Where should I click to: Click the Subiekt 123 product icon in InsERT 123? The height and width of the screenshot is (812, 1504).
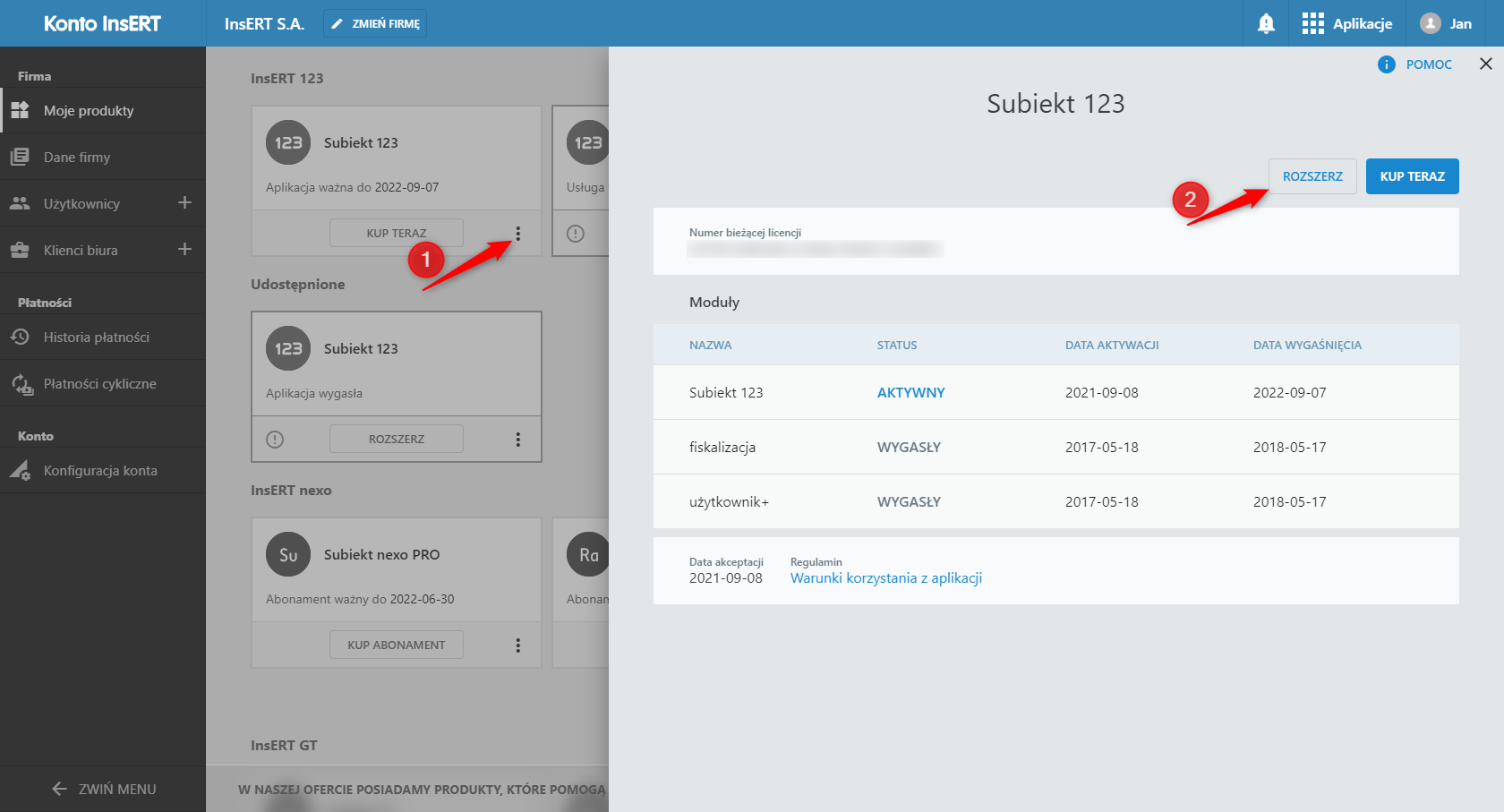point(288,142)
